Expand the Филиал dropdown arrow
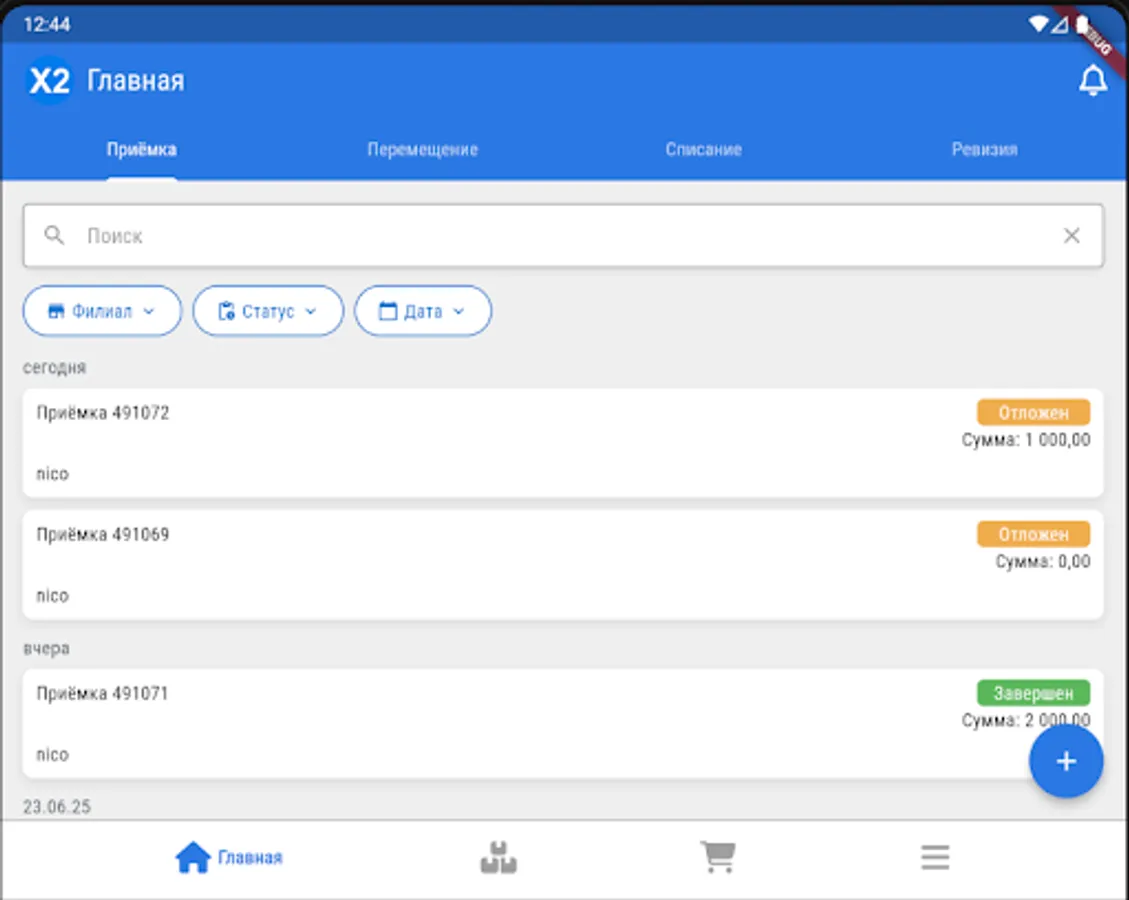Image resolution: width=1129 pixels, height=900 pixels. (151, 311)
